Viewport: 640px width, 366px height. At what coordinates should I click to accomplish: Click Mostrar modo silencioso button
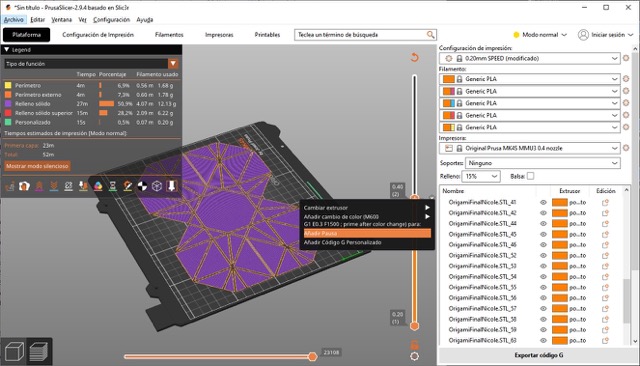(x=37, y=166)
